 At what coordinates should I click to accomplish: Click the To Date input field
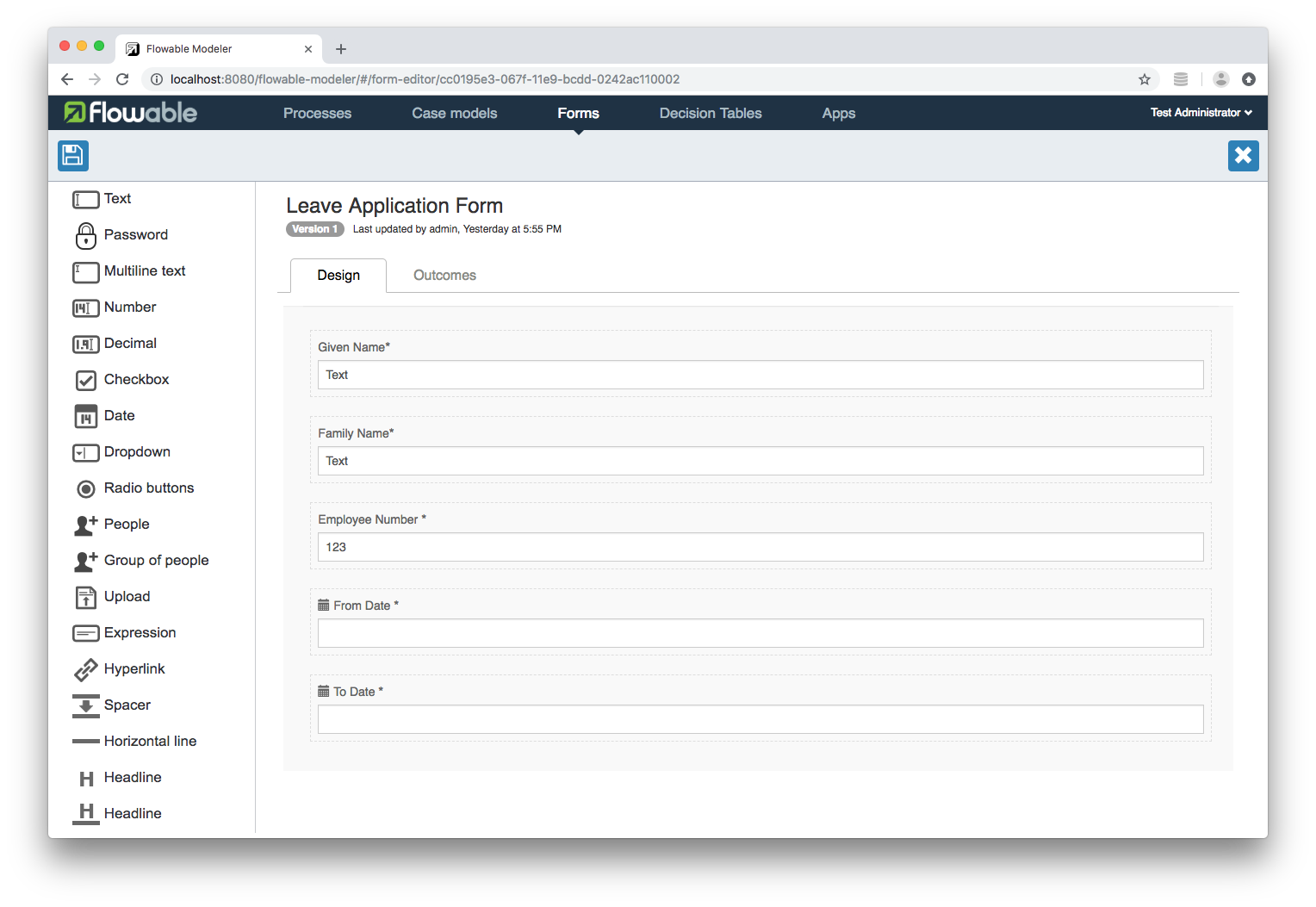760,719
